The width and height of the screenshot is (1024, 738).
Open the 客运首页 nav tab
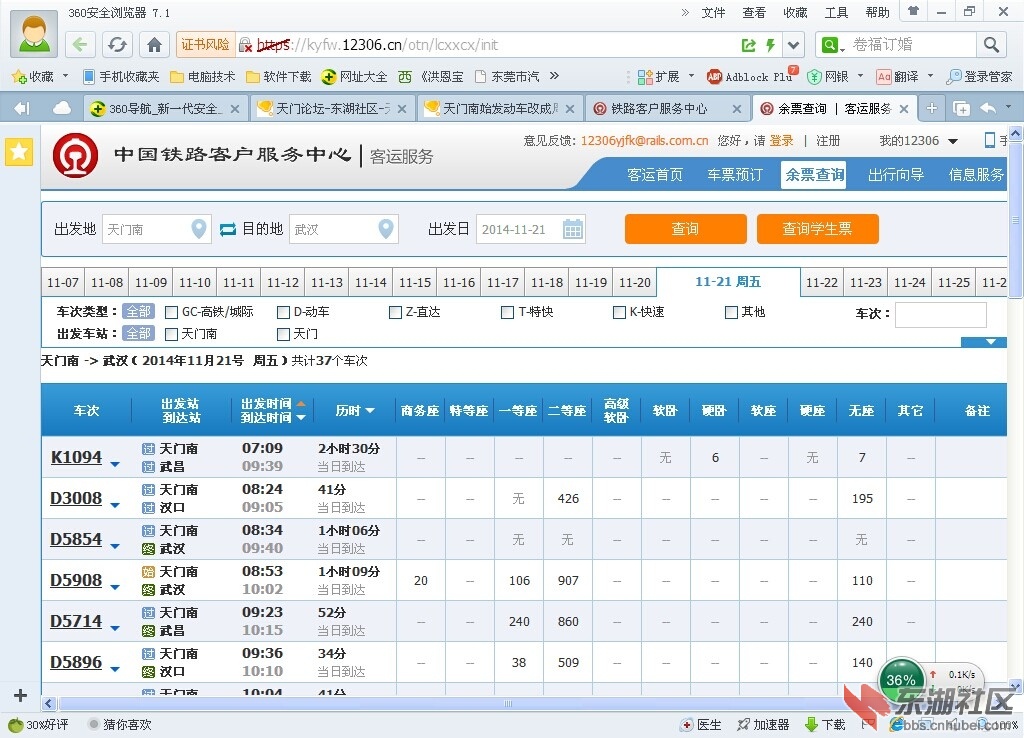coord(655,174)
